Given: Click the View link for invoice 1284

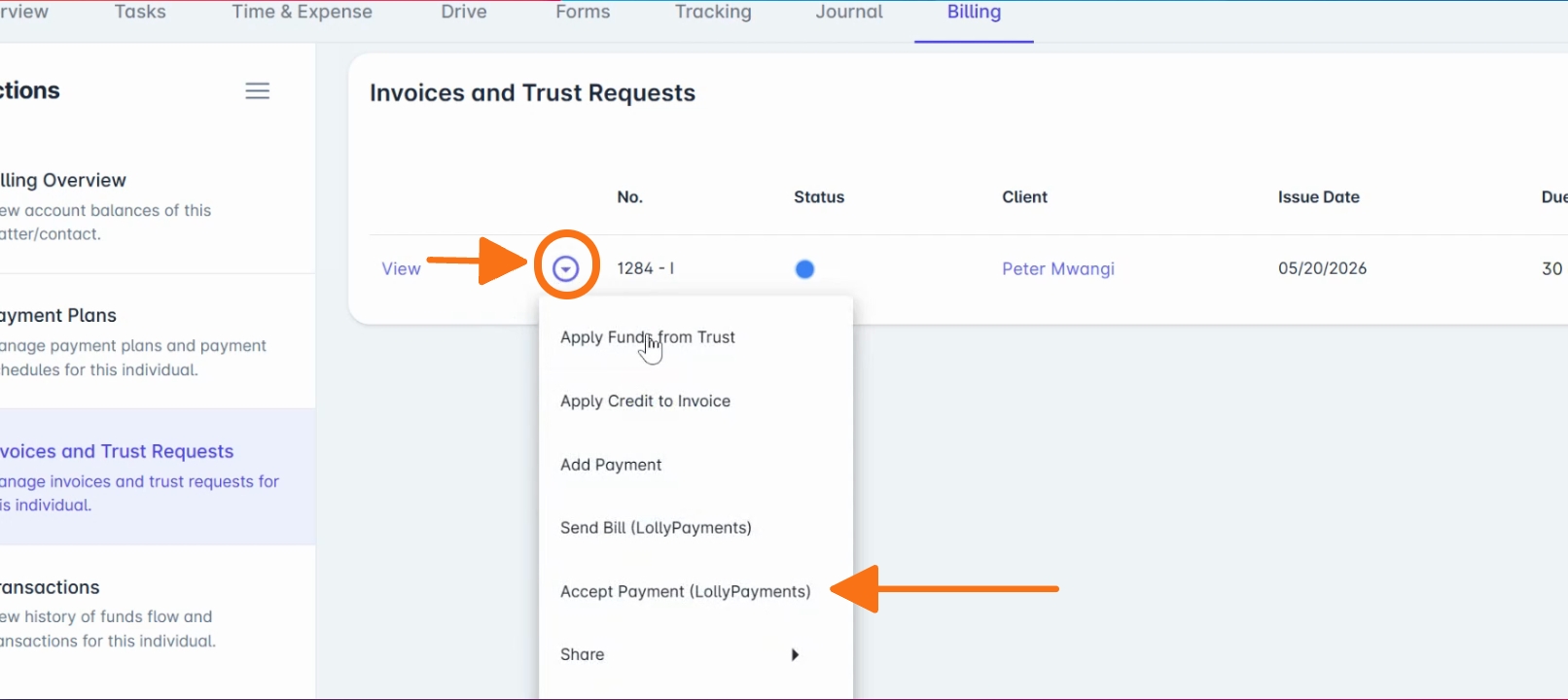Looking at the screenshot, I should click(401, 269).
